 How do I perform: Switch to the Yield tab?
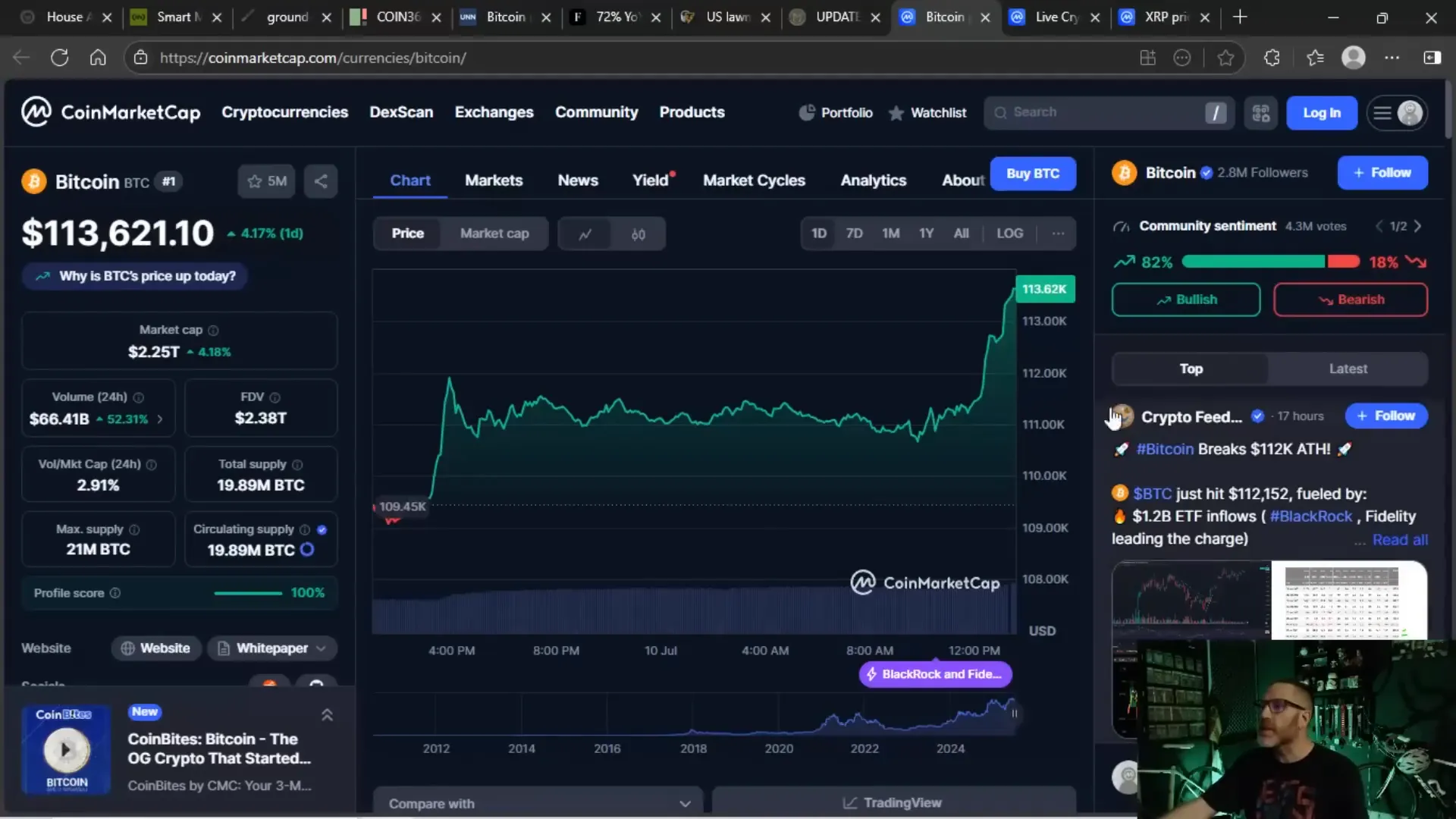tap(652, 180)
